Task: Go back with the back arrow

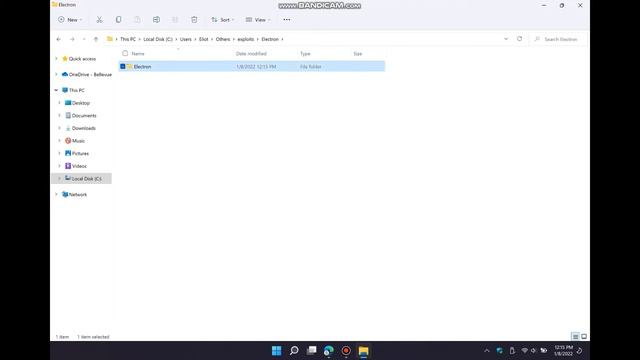Action: pos(59,39)
